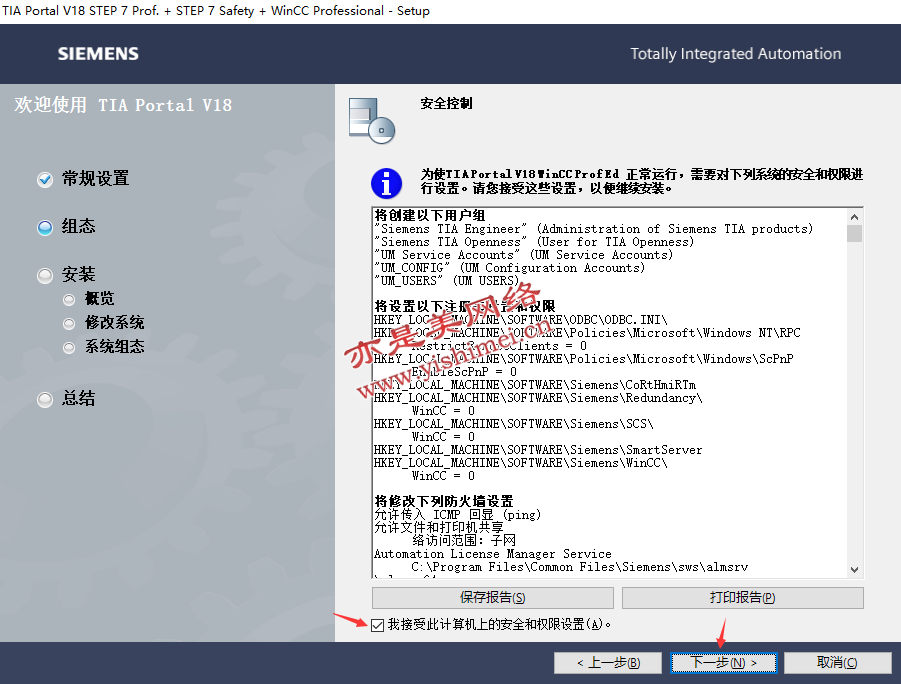Viewport: 901px width, 684px height.
Task: Select the 常规设置 step indicator
Action: click(x=45, y=180)
